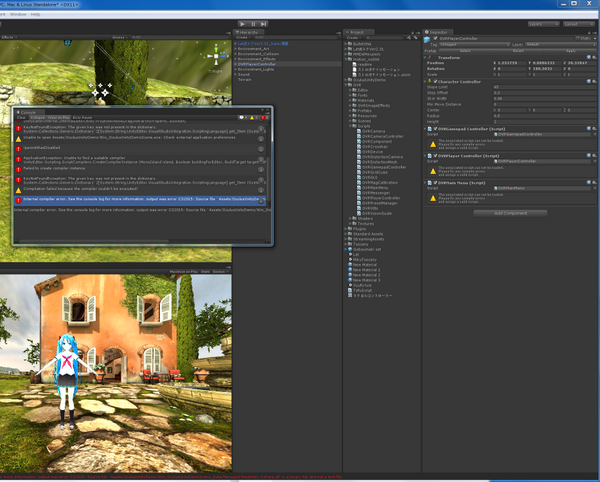Open the Layers dropdown in the toolbar

(x=543, y=24)
